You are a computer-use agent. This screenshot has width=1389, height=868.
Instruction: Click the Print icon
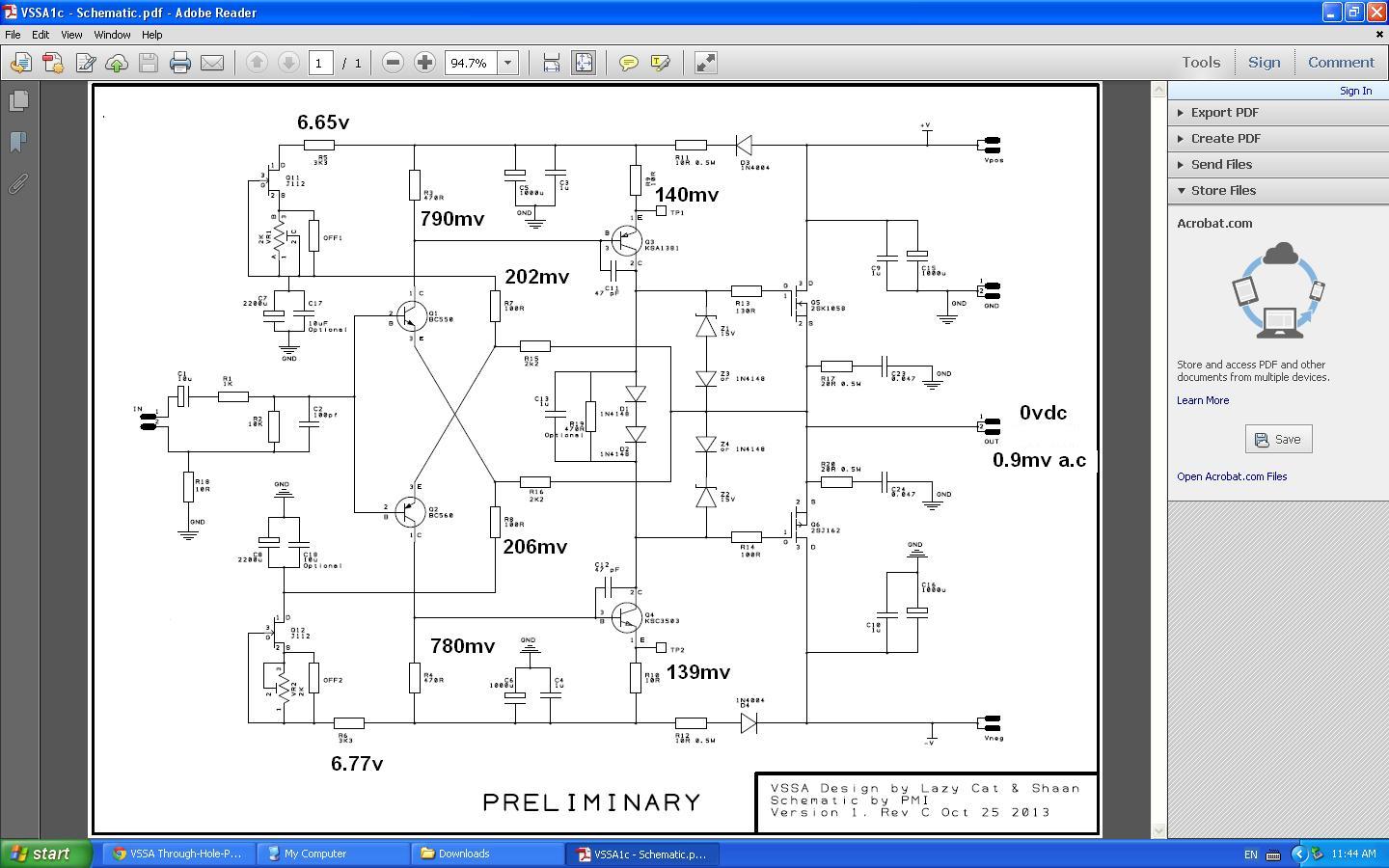pyautogui.click(x=180, y=63)
